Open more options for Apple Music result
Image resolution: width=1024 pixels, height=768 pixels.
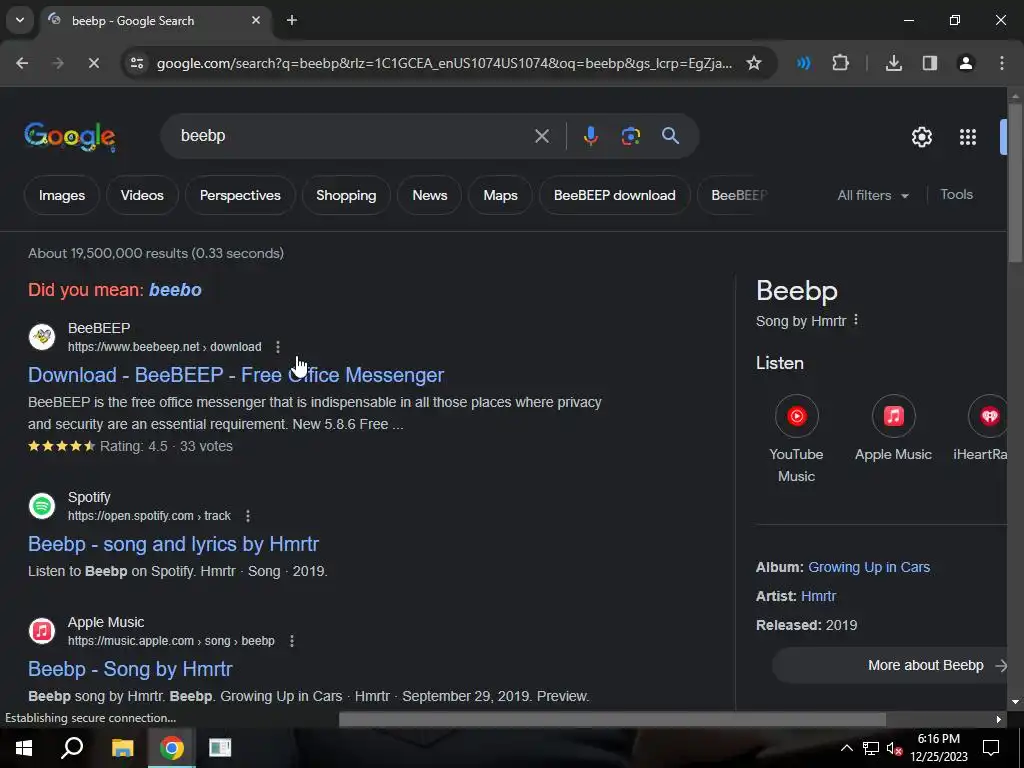(291, 641)
